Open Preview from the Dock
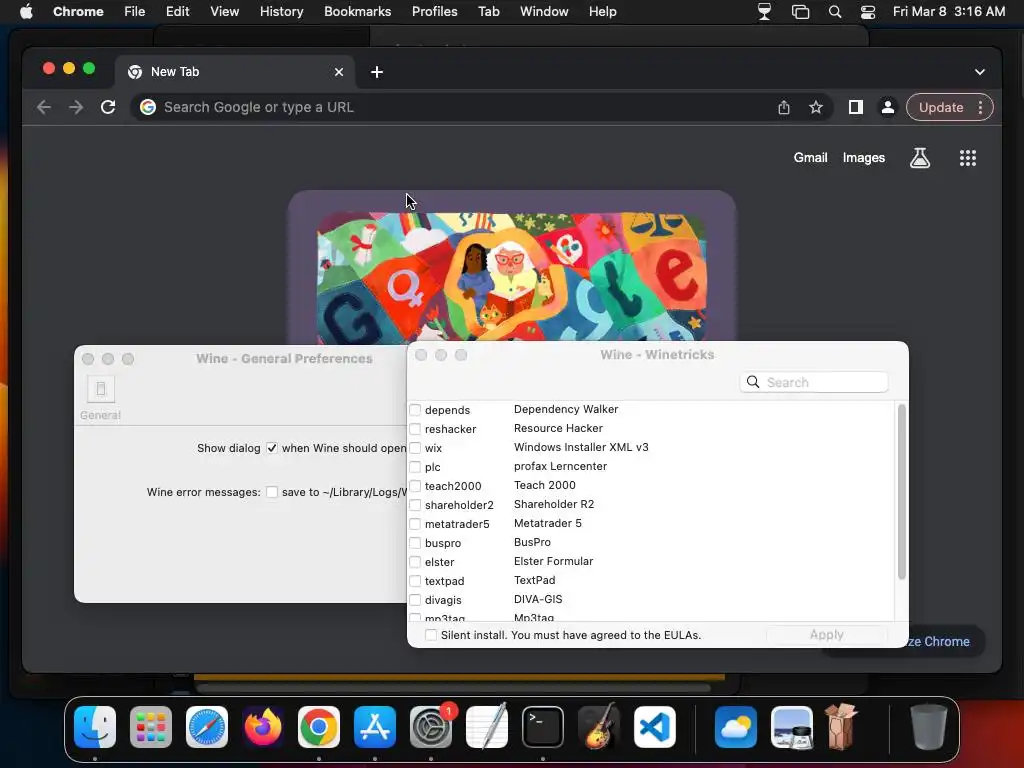 pos(792,727)
